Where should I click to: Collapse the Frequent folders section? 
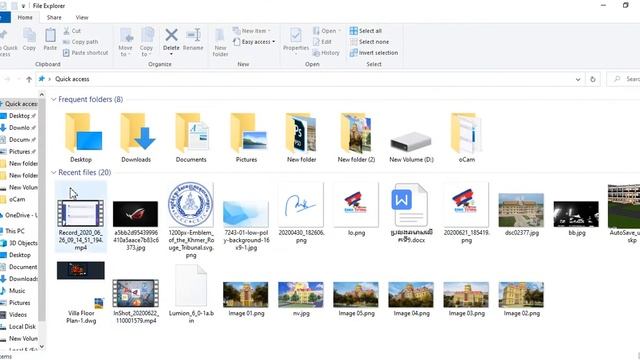[x=53, y=100]
